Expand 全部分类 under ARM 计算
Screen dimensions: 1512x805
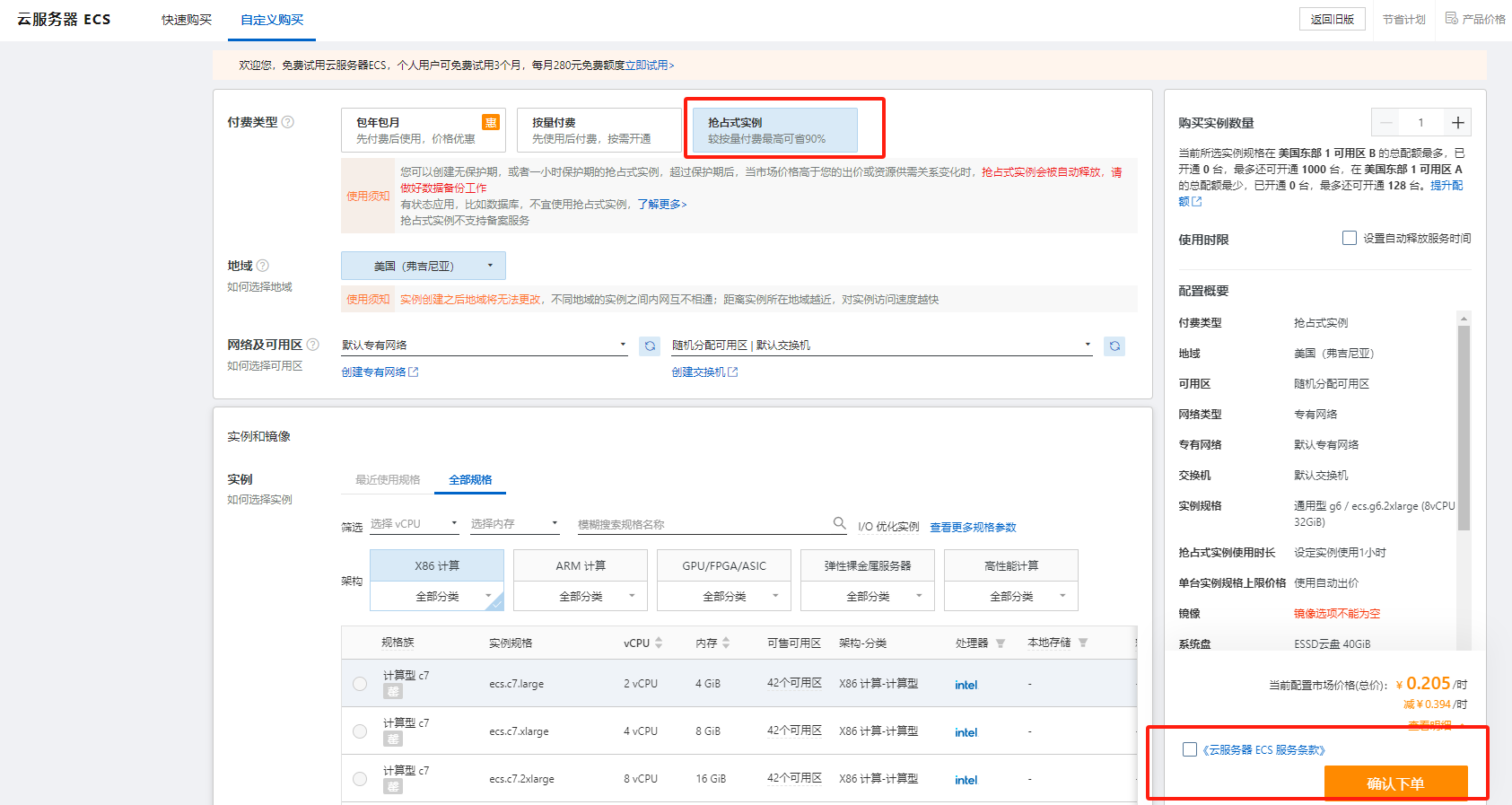click(x=581, y=596)
